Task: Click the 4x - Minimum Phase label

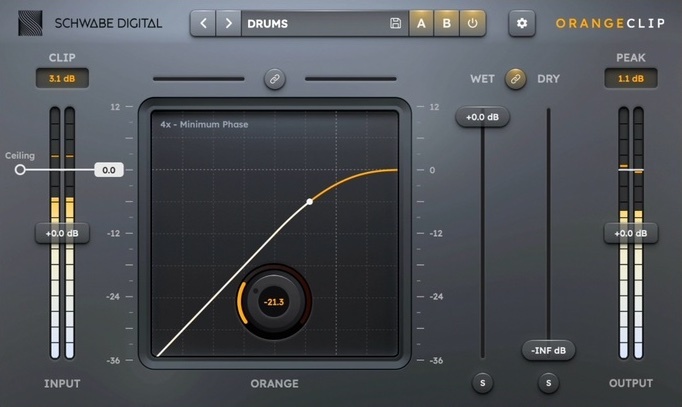Action: pos(204,124)
